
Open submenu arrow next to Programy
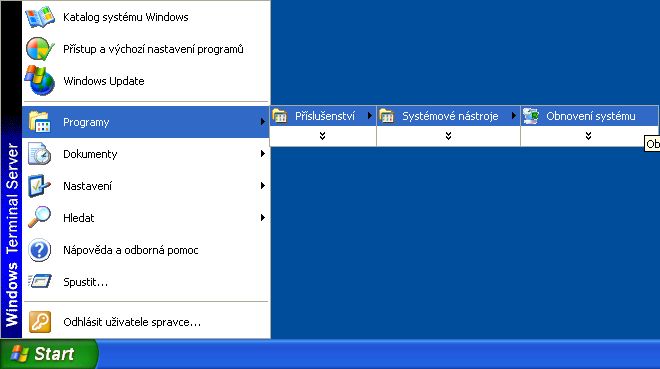pyautogui.click(x=263, y=122)
